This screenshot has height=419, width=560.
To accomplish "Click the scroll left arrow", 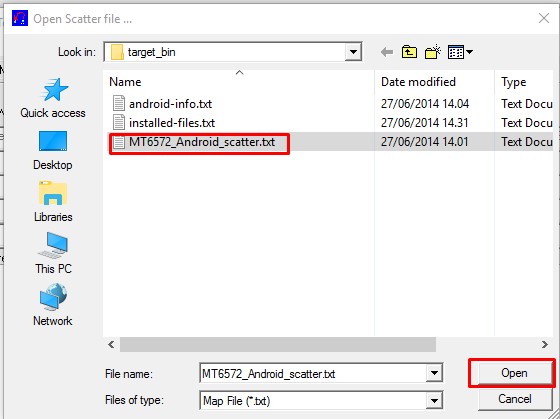I will point(111,344).
